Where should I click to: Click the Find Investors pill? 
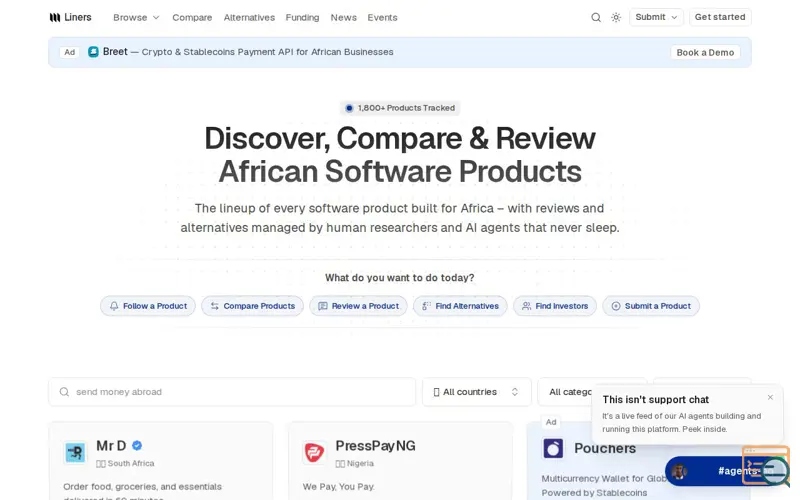pyautogui.click(x=555, y=306)
